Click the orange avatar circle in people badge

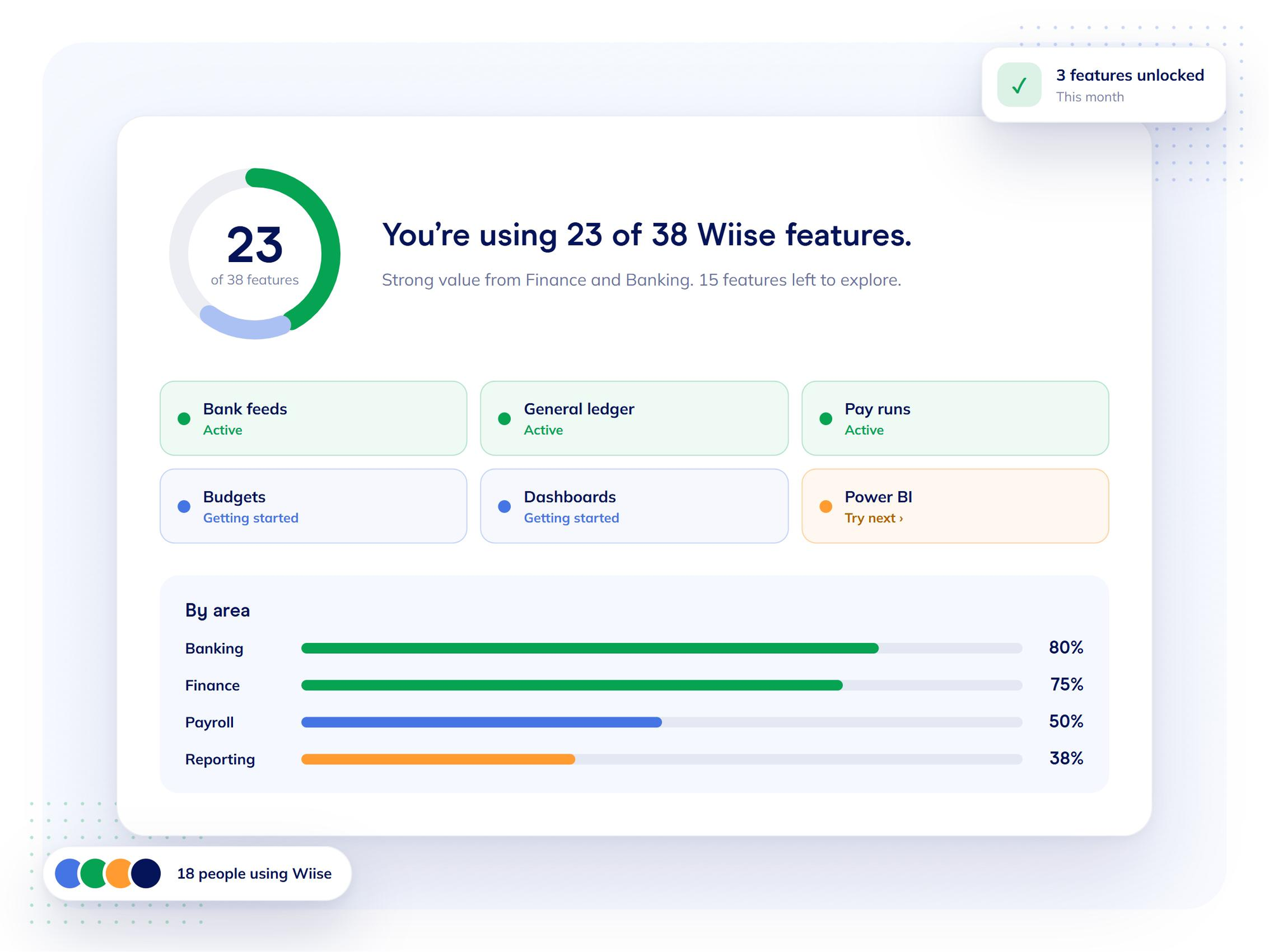click(x=118, y=873)
